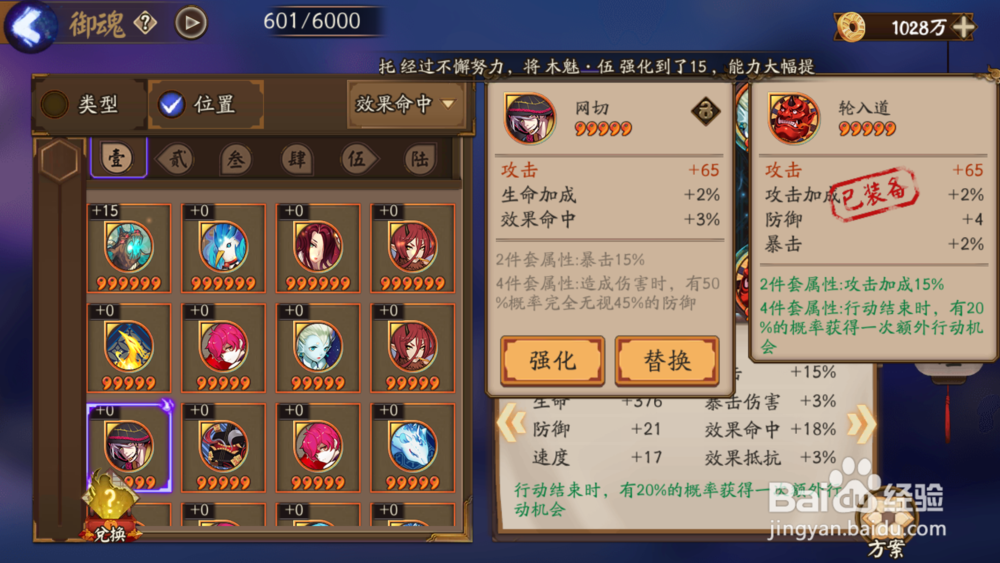
Task: Click the gold coin currency icon
Action: tap(851, 27)
